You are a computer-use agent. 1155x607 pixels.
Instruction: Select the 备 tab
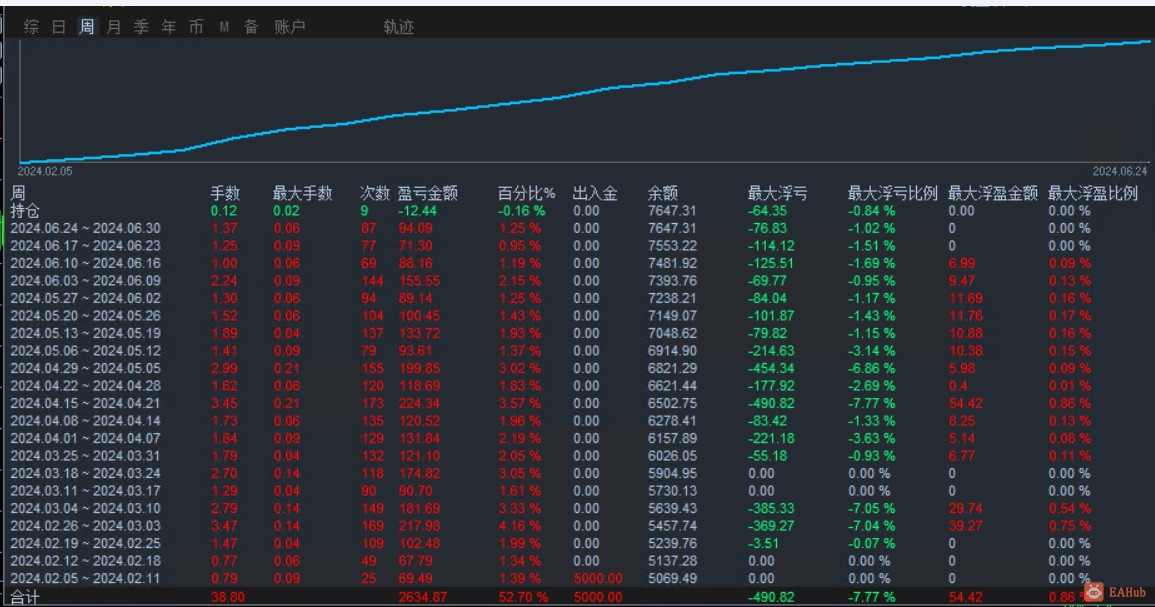(x=251, y=27)
